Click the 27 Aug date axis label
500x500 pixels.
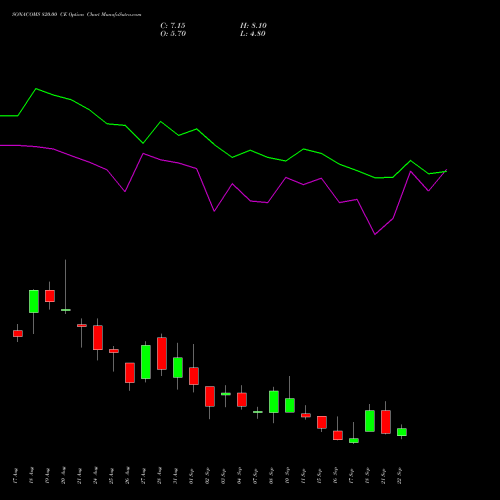pos(143,476)
